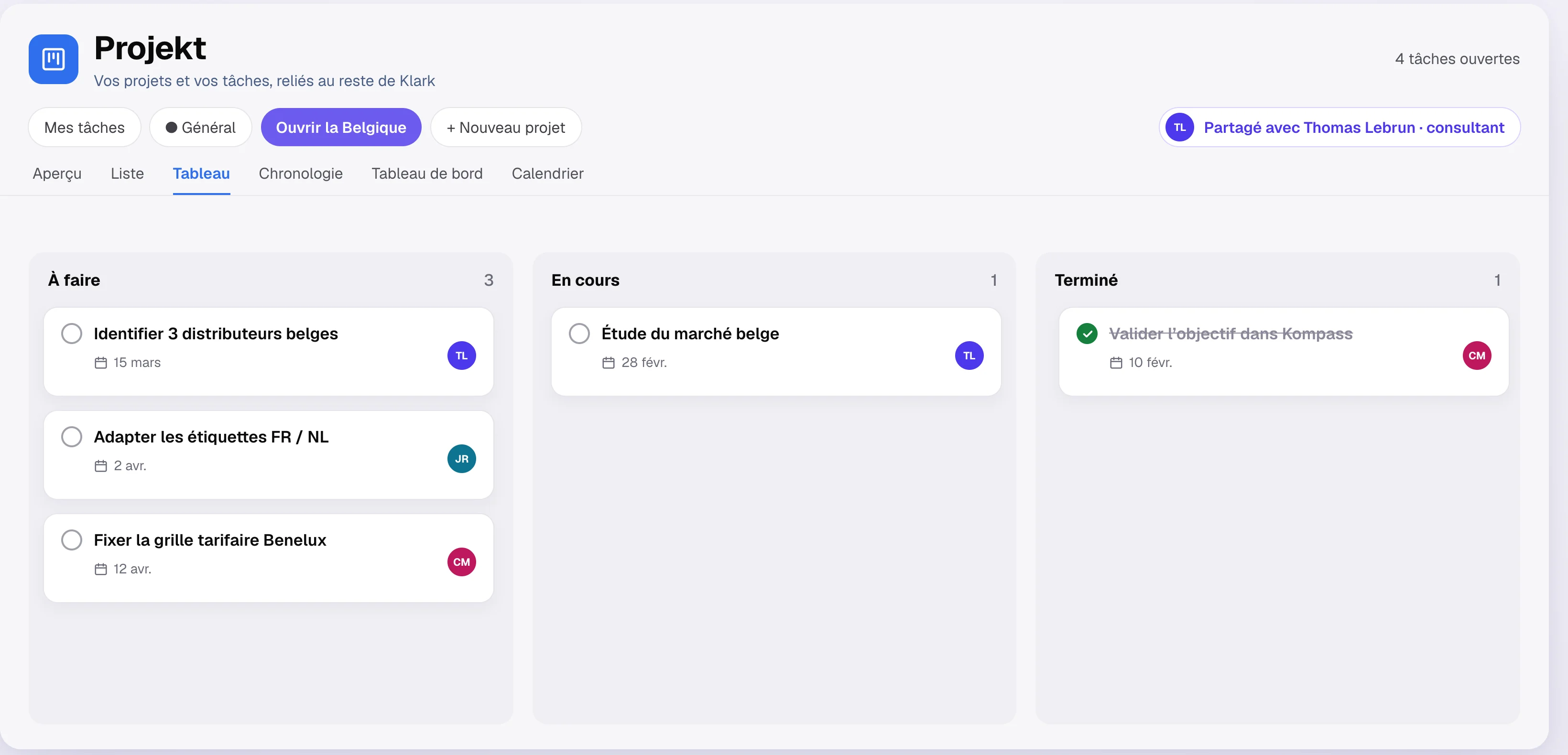Click the CM avatar on Fixer la grille tarifaire

(461, 562)
